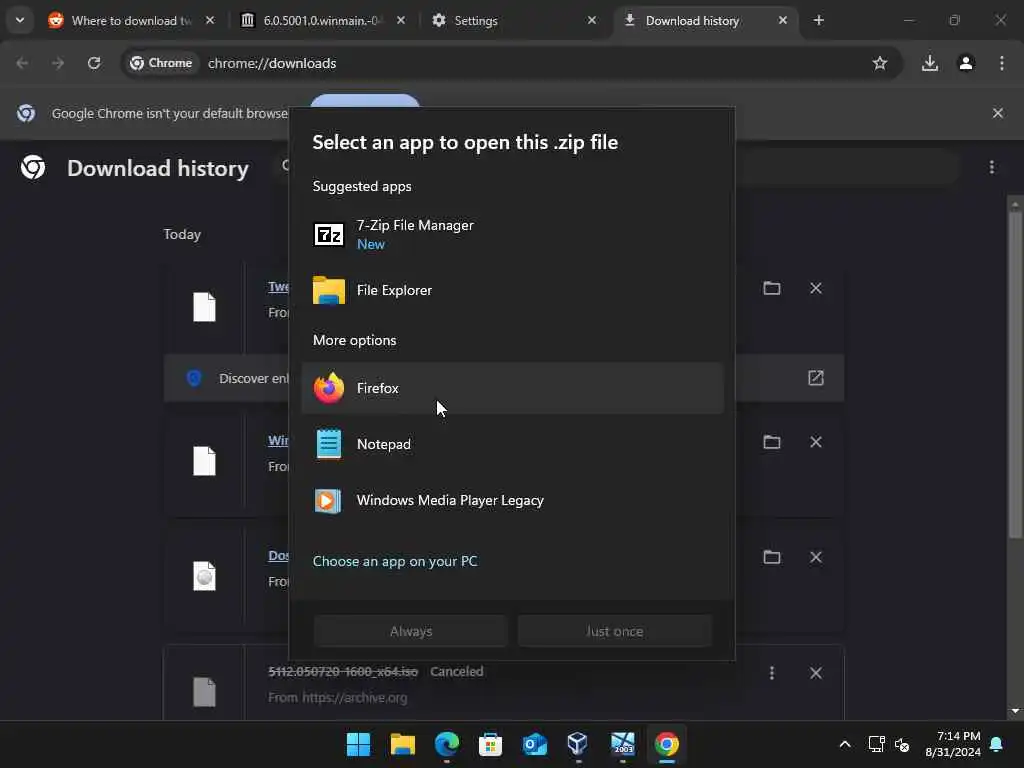The image size is (1024, 768).
Task: Open the clock showing 7:14 PM
Action: pos(952,744)
